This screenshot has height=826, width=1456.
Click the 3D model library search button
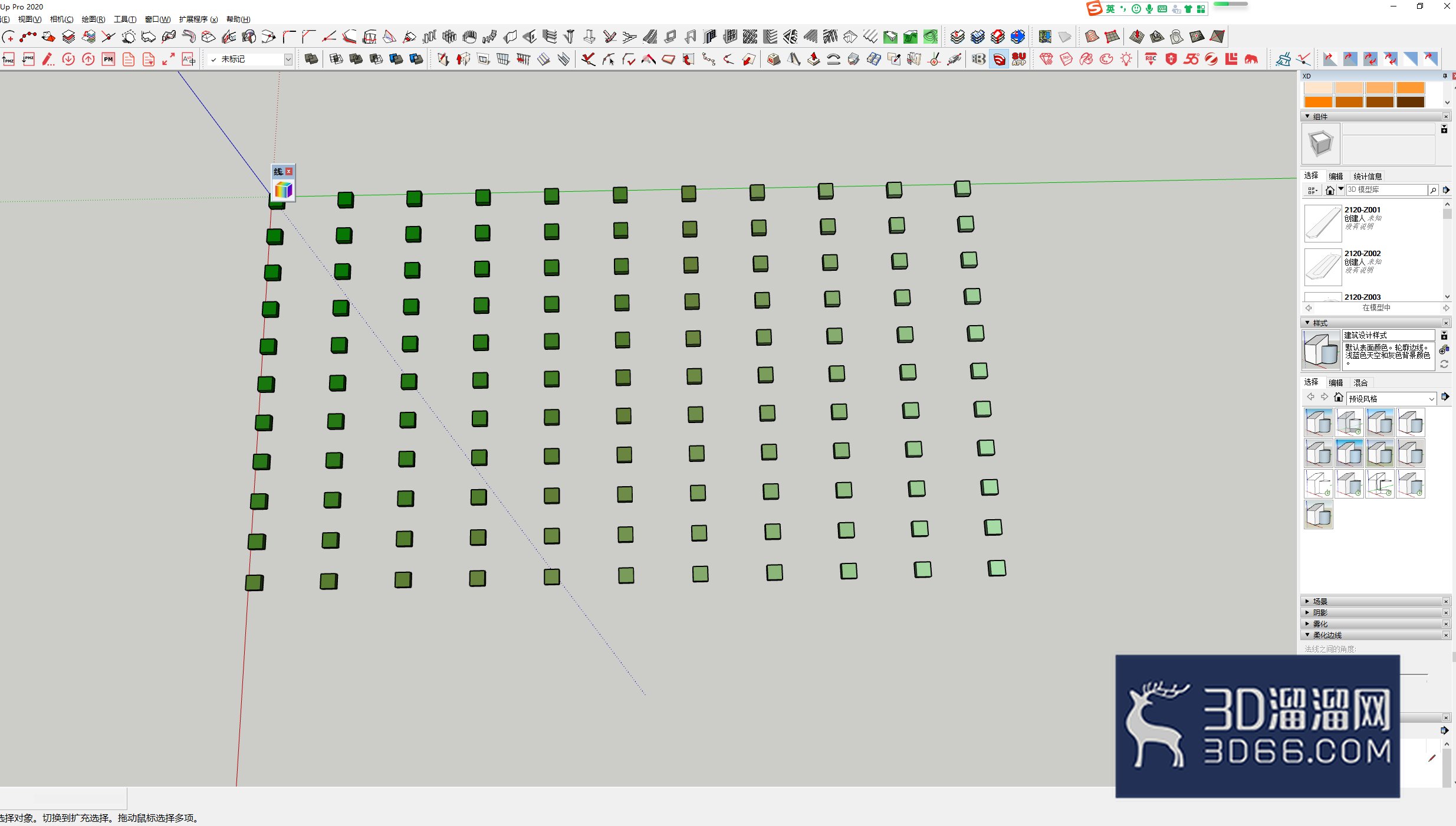point(1433,190)
